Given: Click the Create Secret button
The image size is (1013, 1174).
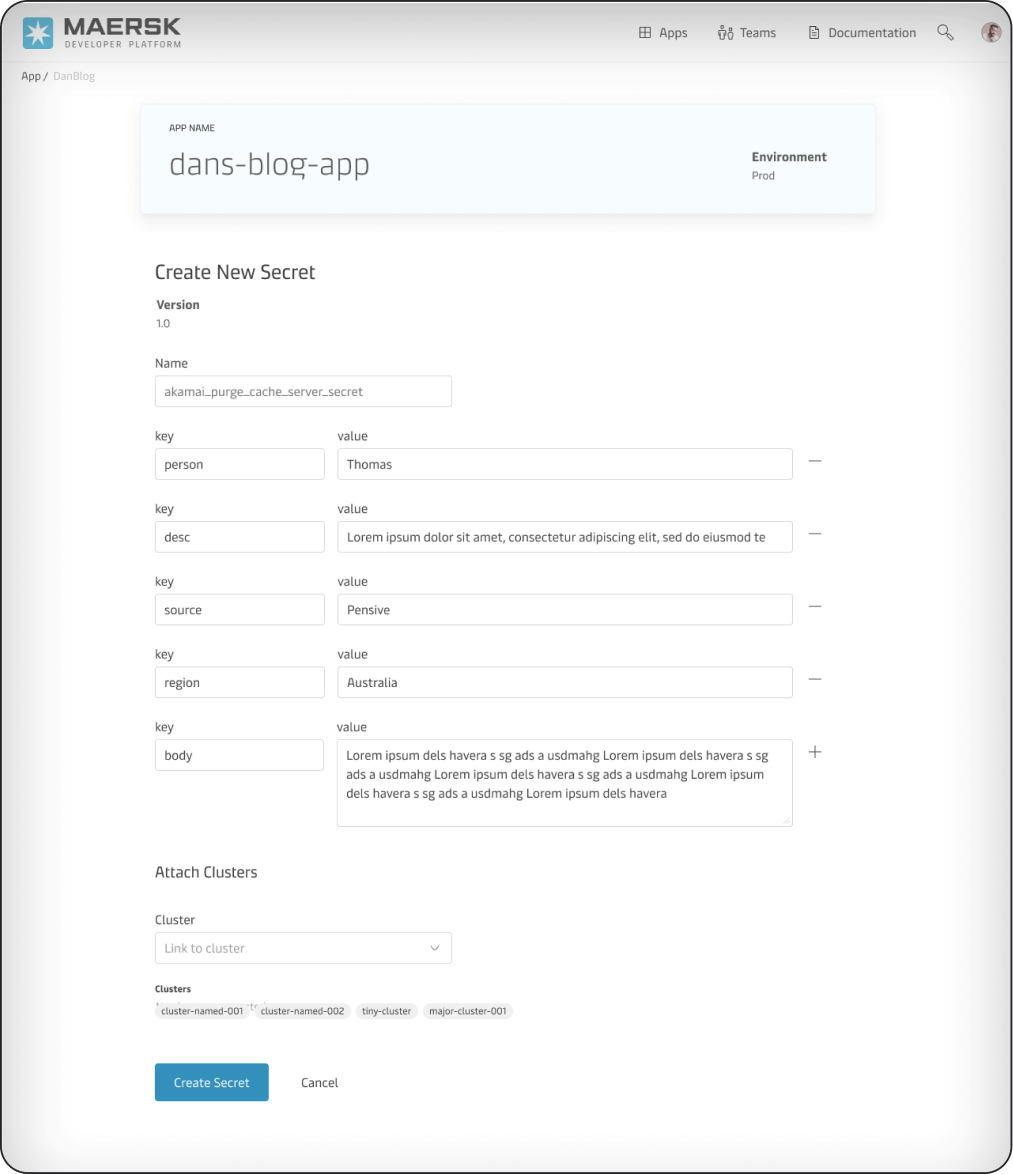Looking at the screenshot, I should (x=211, y=1082).
